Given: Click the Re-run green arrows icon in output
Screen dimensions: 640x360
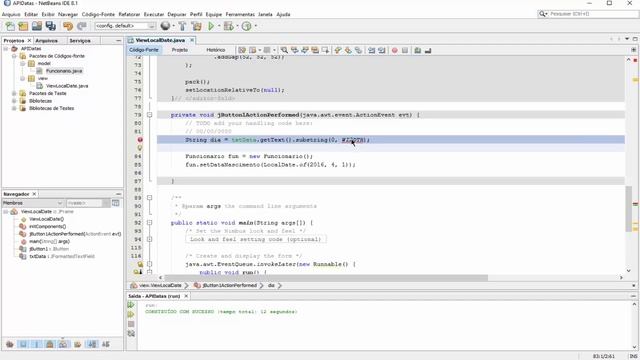Looking at the screenshot, I should [131, 304].
